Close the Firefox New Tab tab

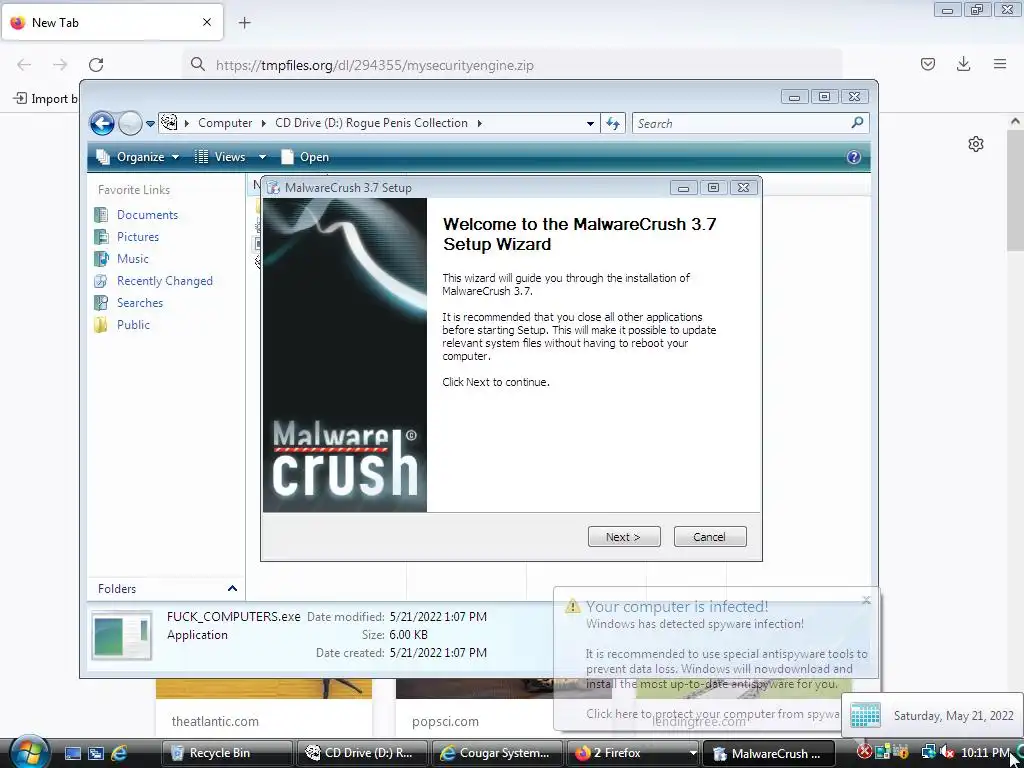click(x=207, y=22)
